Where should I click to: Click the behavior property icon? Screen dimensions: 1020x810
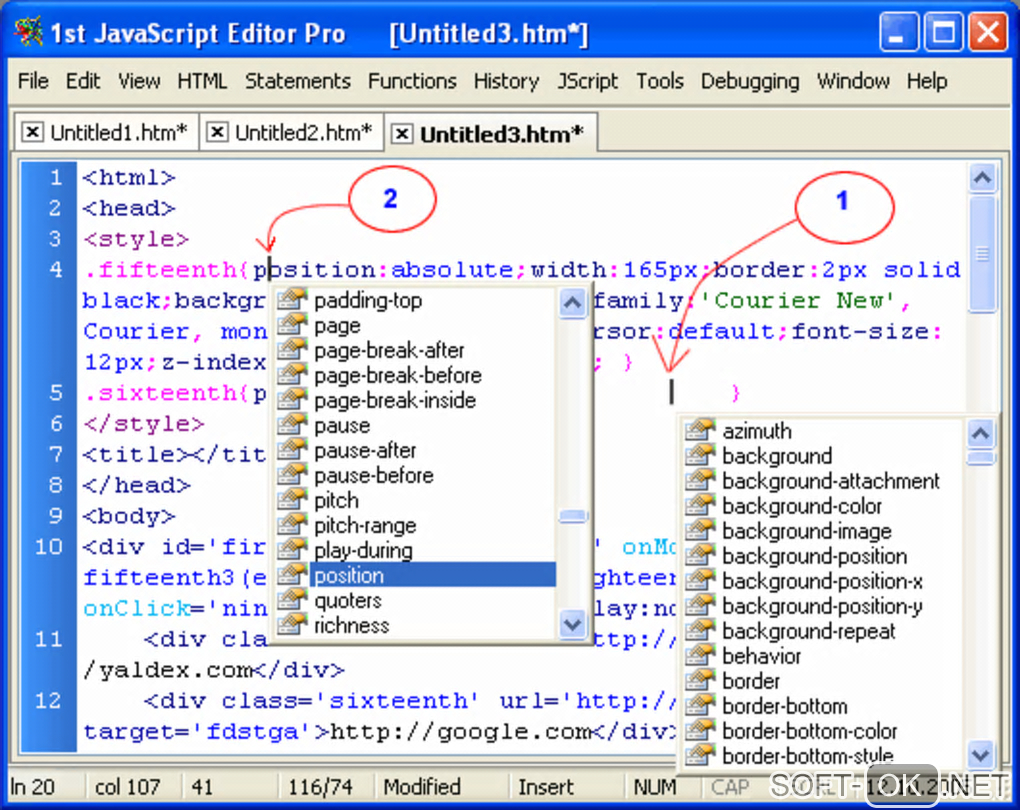click(x=701, y=656)
